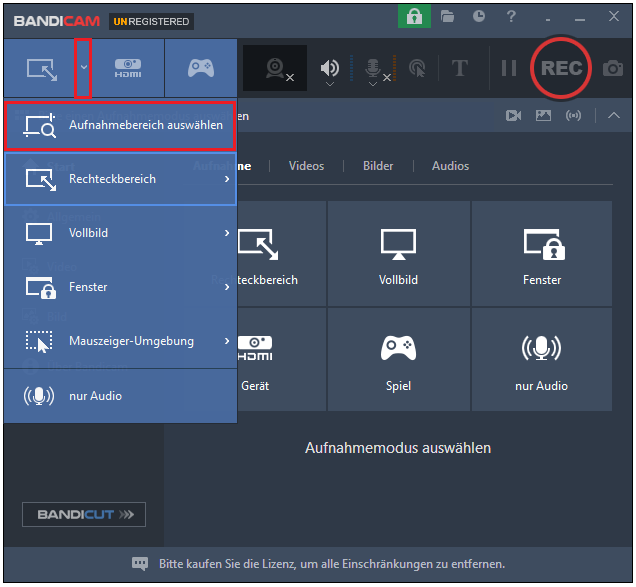Image resolution: width=636 pixels, height=587 pixels.
Task: Select Fenster in the dropdown menu
Action: (x=120, y=287)
